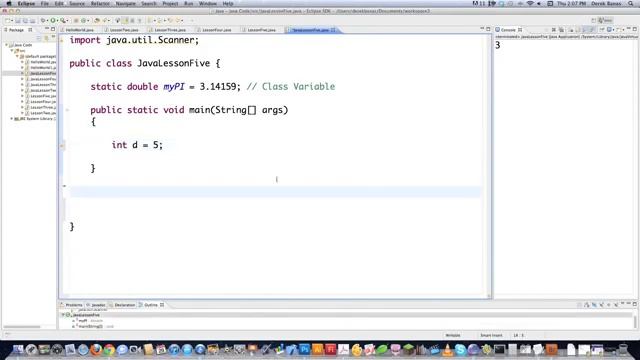Select the Outline tab
This screenshot has height=360, width=640.
click(x=151, y=305)
